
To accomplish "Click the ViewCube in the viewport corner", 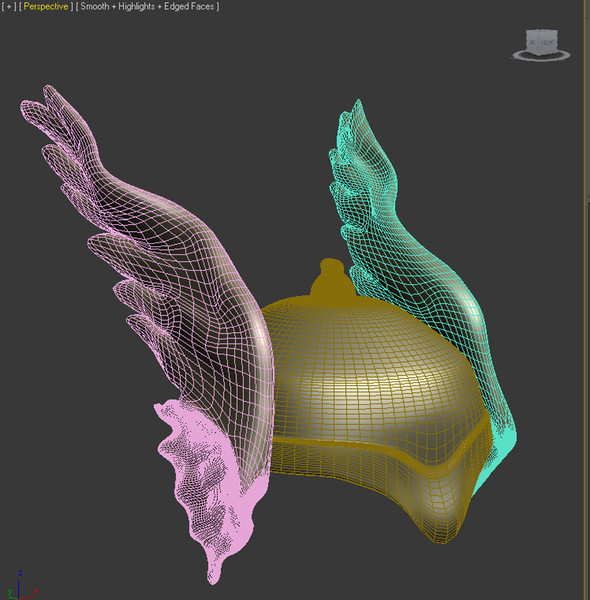I will pos(541,41).
